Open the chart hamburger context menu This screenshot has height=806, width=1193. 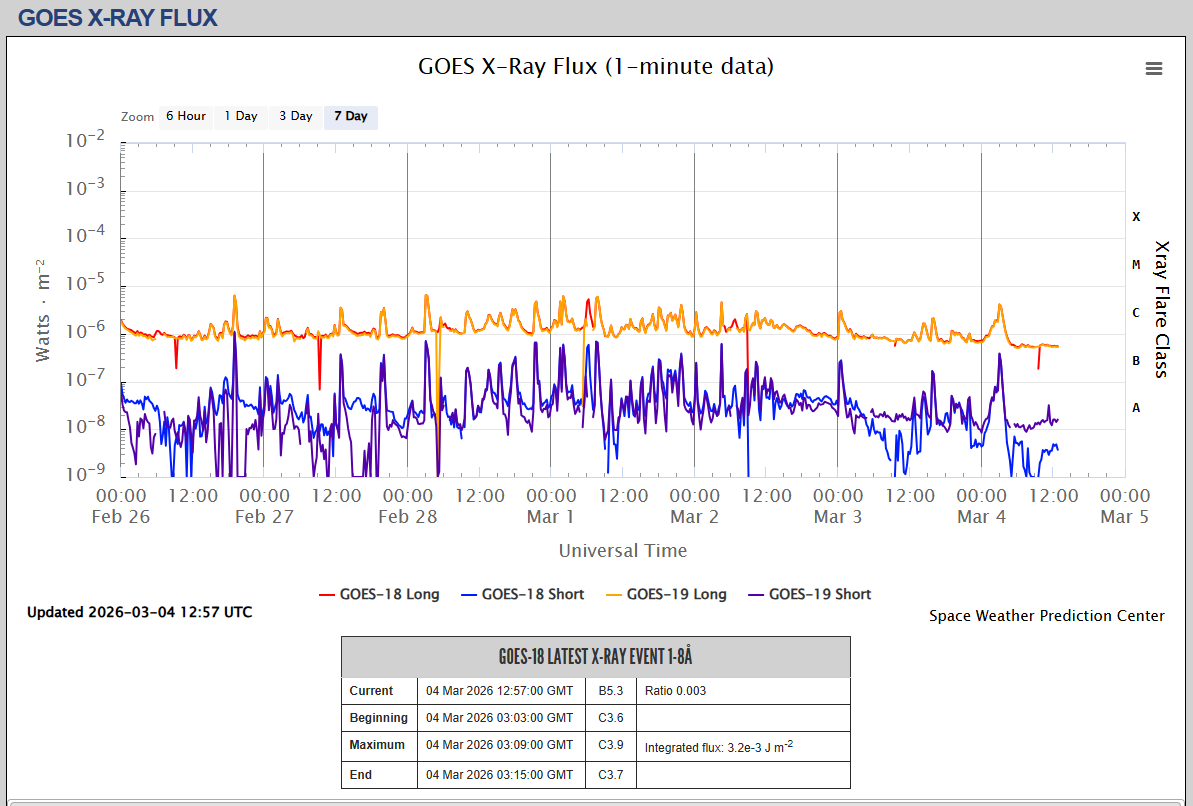(1153, 68)
